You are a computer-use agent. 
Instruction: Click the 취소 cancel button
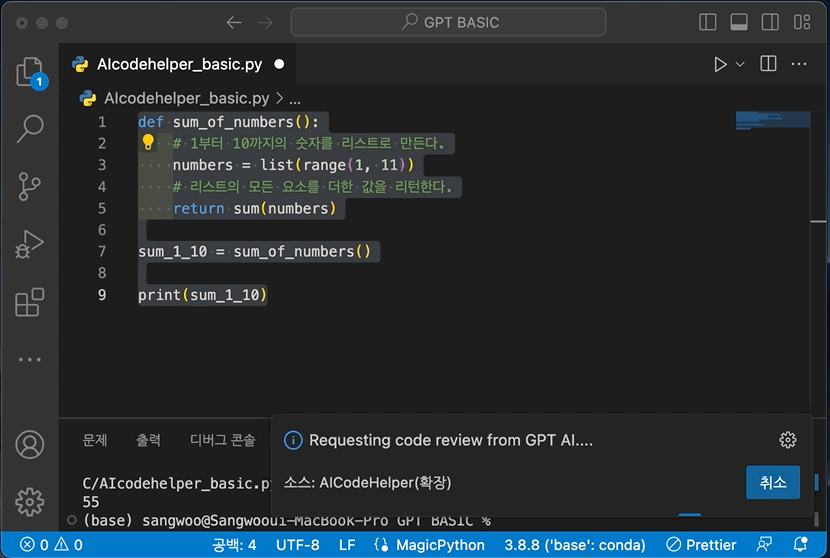[773, 482]
